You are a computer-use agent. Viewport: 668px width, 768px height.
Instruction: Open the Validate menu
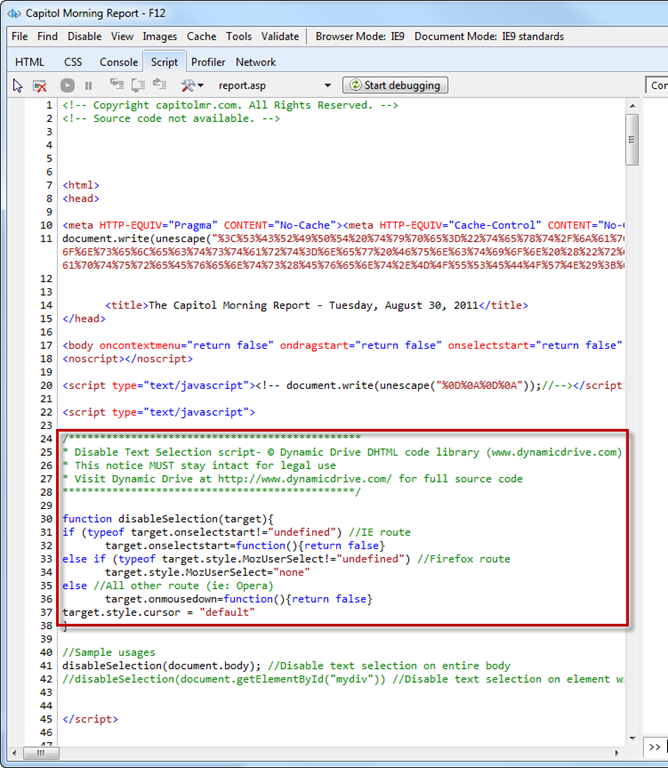(280, 37)
